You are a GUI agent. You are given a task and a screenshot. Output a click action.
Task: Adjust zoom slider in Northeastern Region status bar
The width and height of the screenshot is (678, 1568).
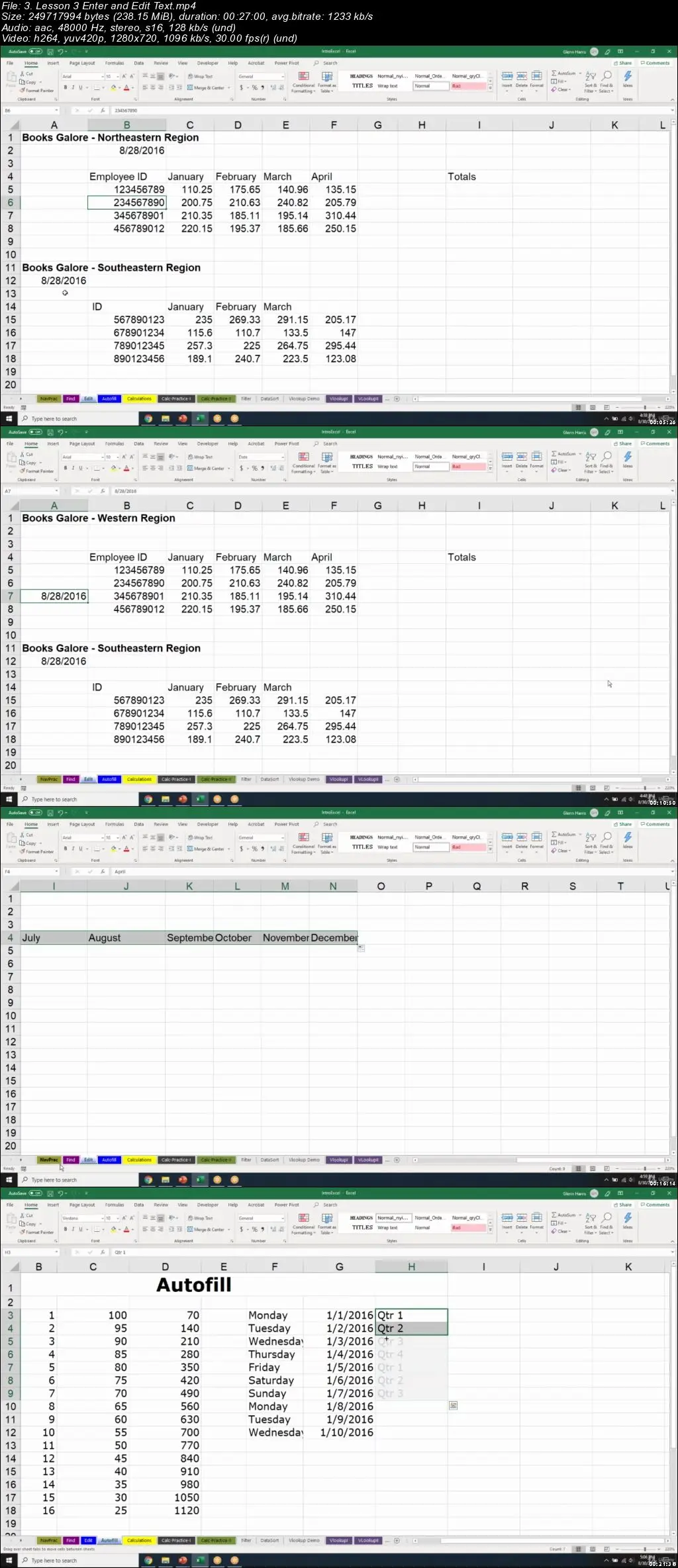coord(644,408)
